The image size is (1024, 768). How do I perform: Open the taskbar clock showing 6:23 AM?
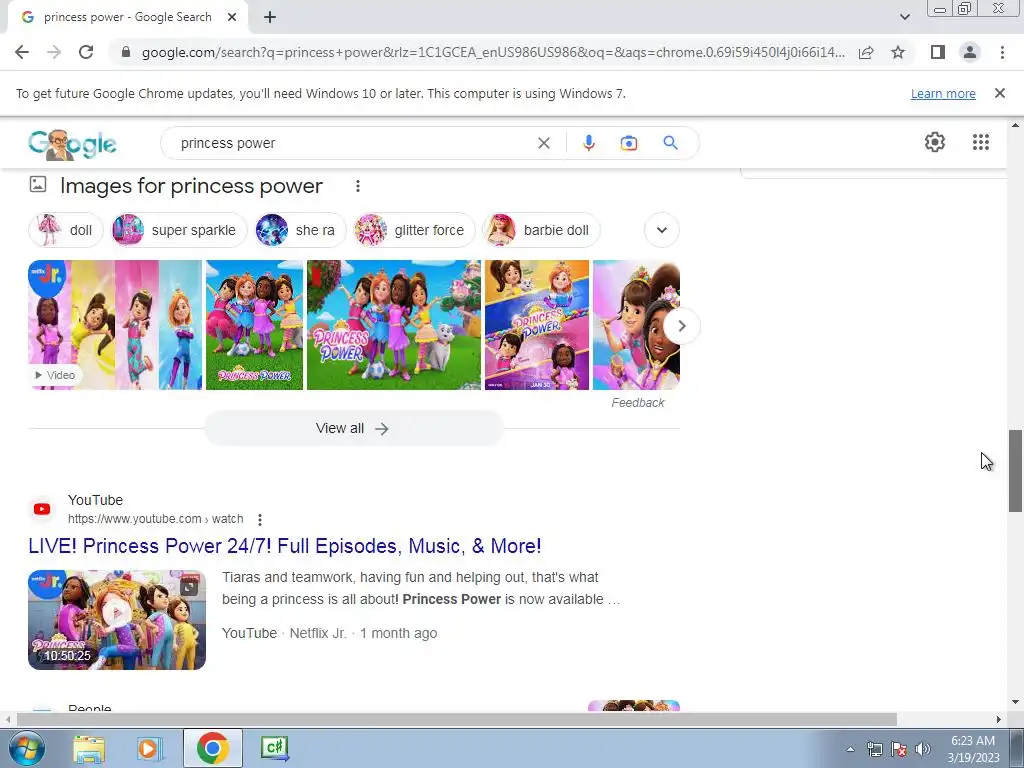(973, 749)
